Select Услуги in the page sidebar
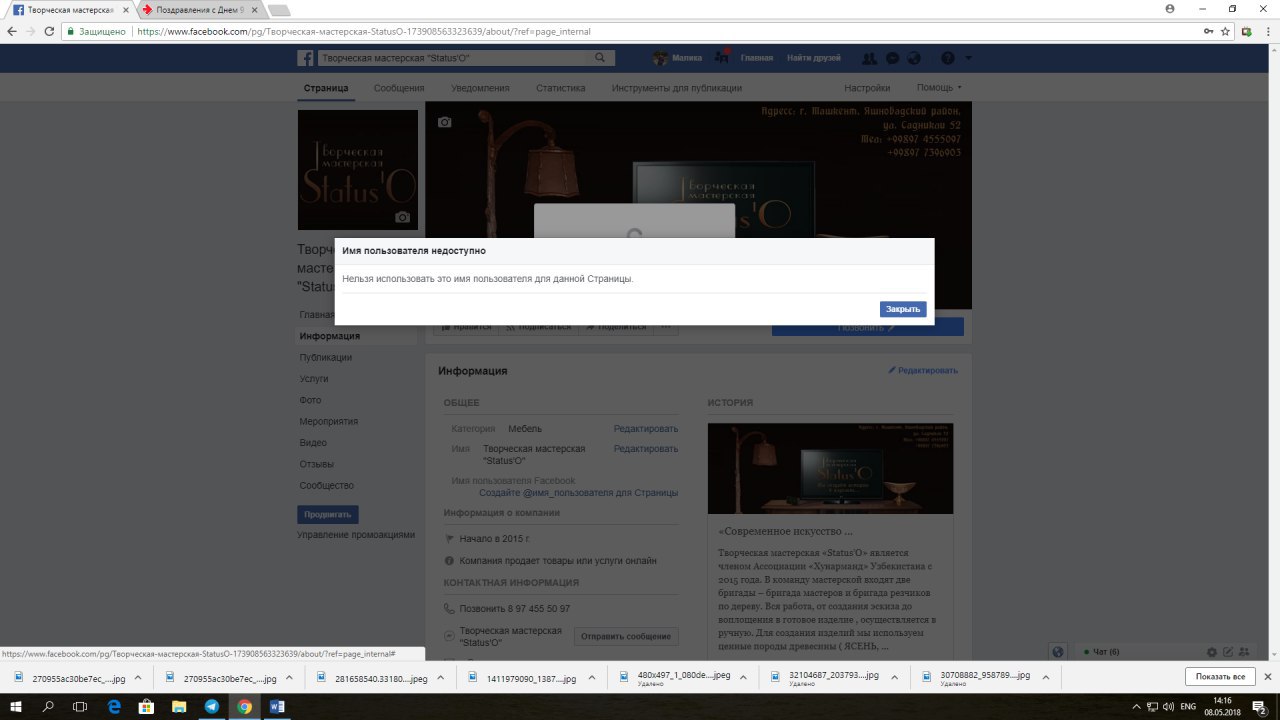Image resolution: width=1280 pixels, height=720 pixels. point(314,379)
